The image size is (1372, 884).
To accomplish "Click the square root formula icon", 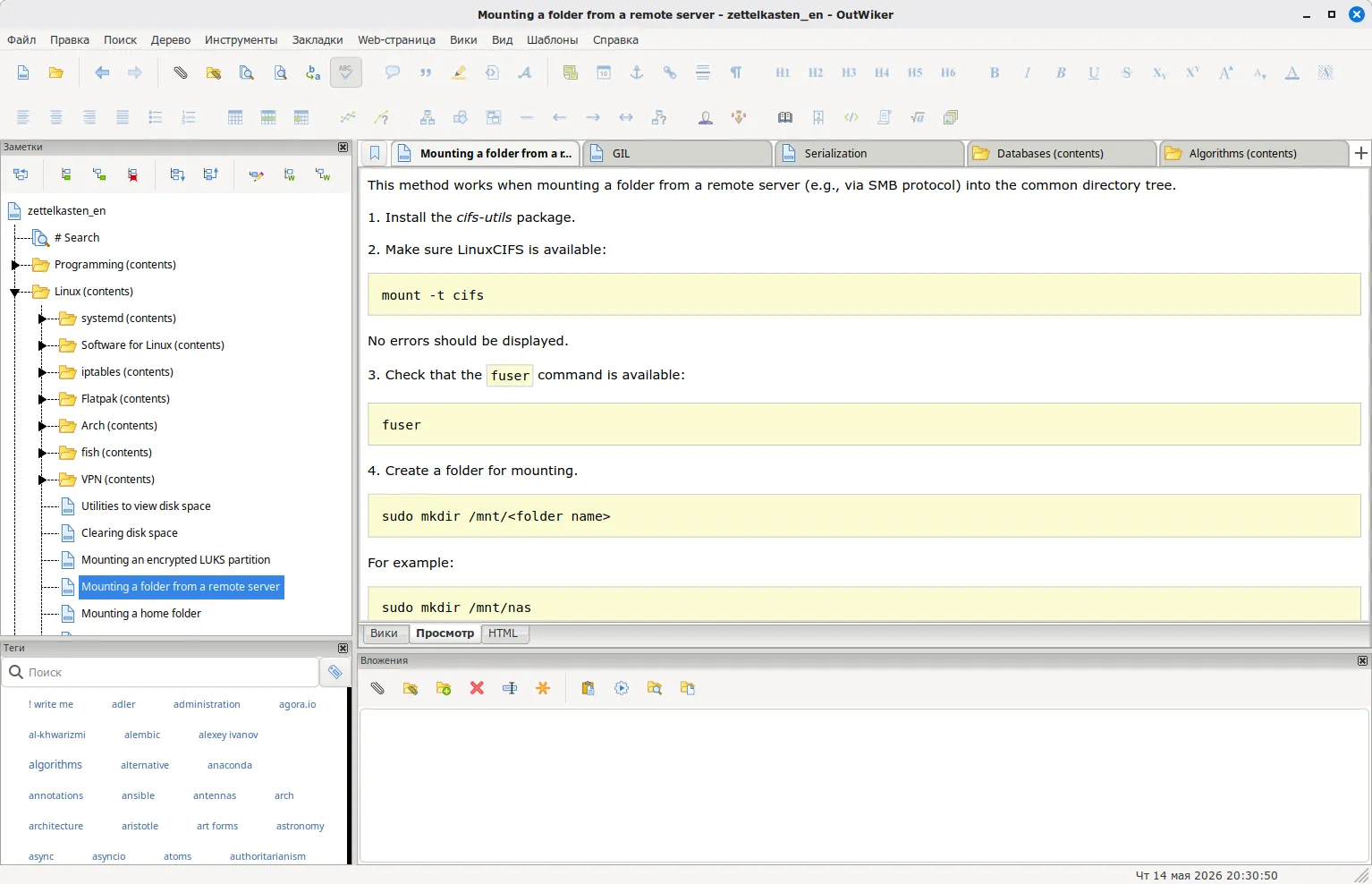I will click(918, 117).
